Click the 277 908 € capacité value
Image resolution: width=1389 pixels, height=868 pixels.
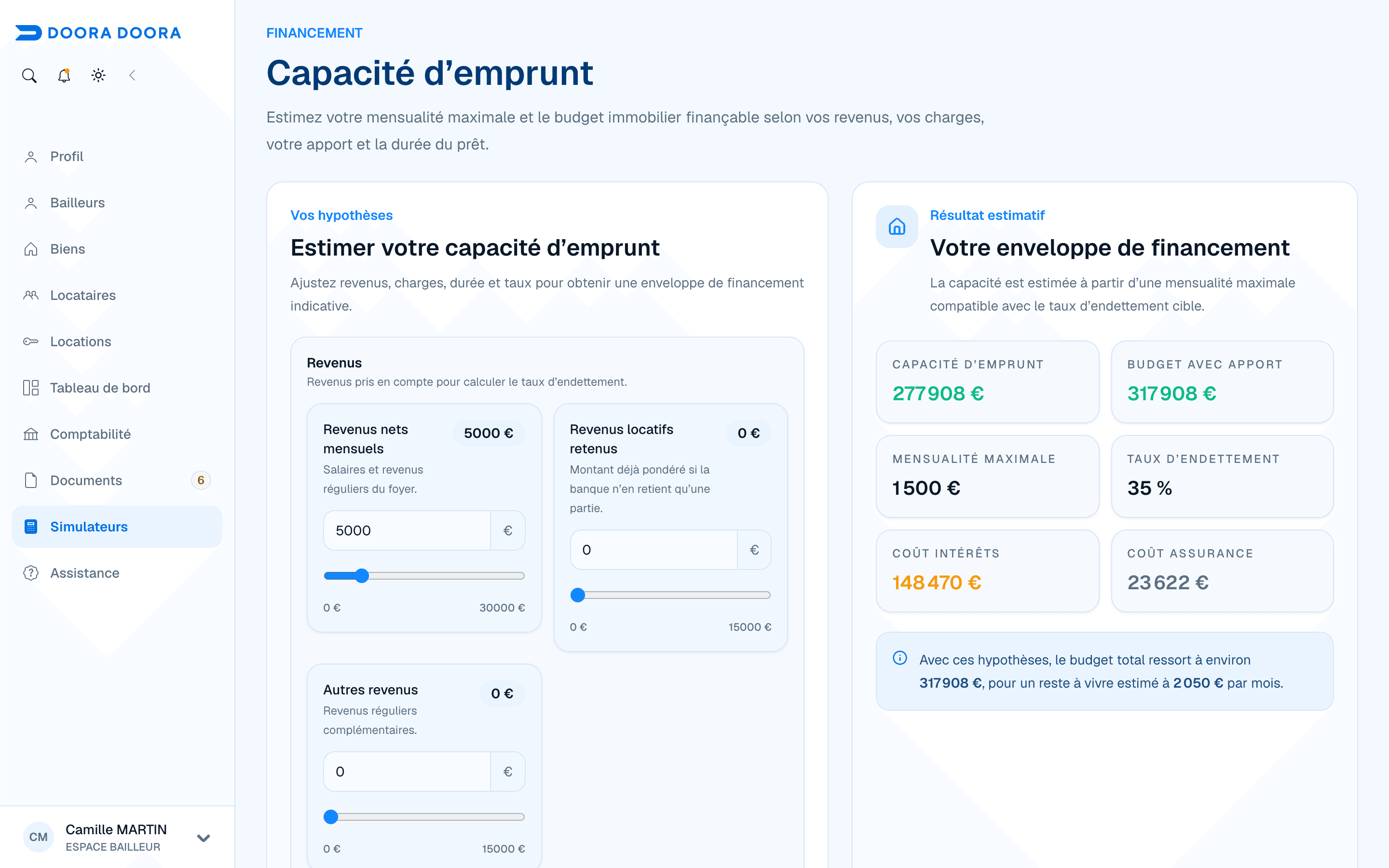pos(938,394)
